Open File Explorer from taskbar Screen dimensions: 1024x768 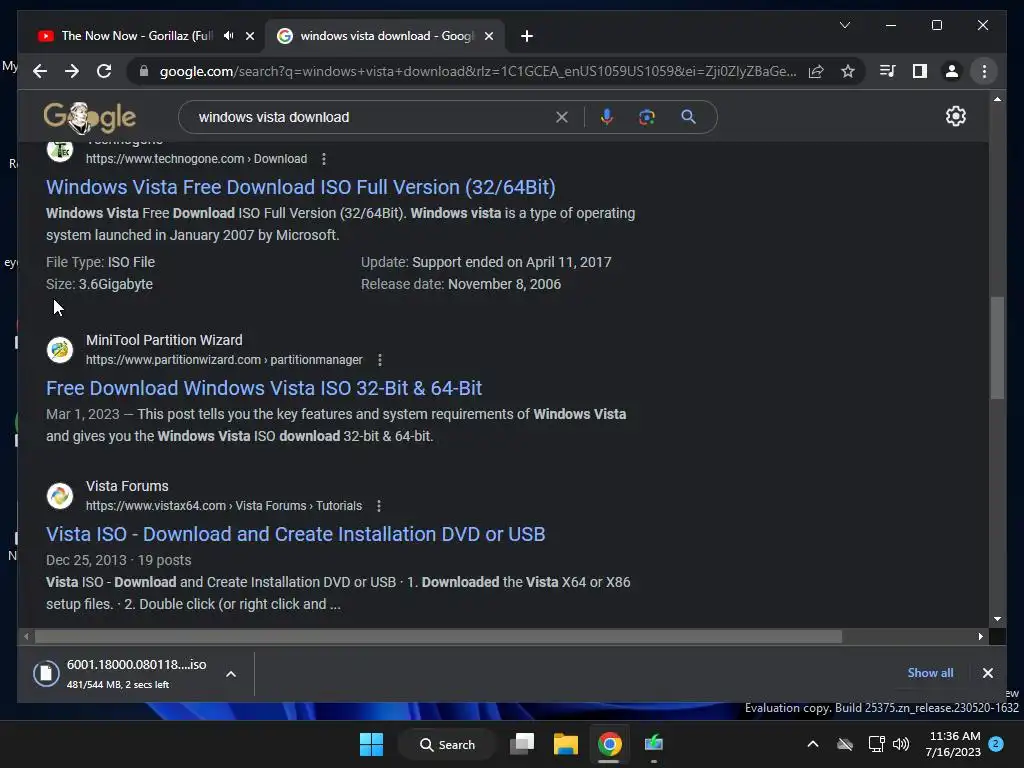566,744
